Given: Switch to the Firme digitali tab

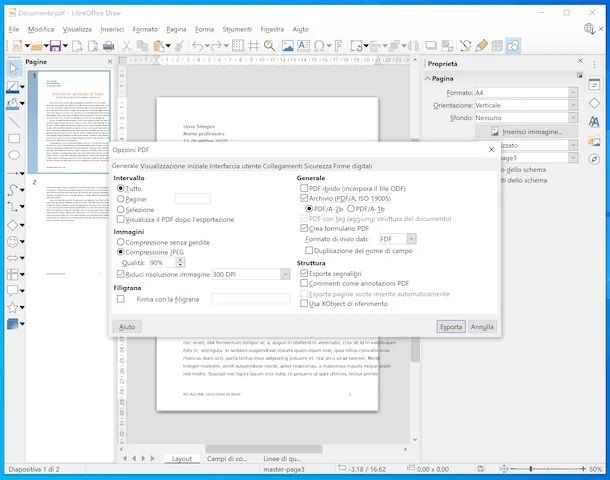Looking at the screenshot, I should (x=352, y=166).
